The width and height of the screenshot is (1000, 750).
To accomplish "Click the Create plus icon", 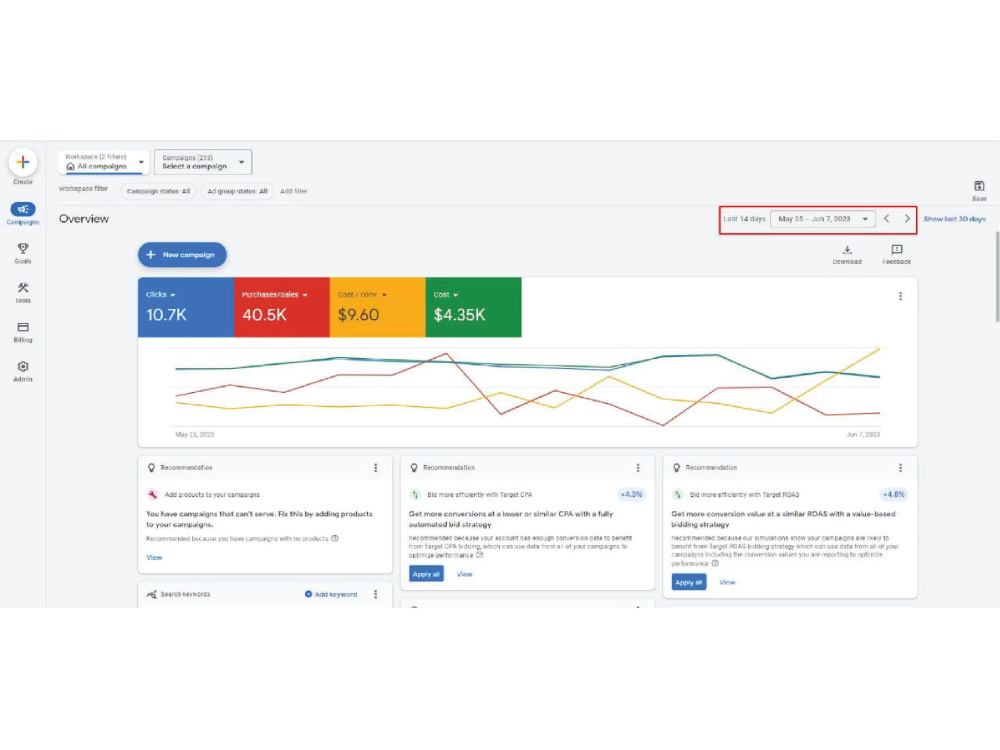I will (23, 162).
